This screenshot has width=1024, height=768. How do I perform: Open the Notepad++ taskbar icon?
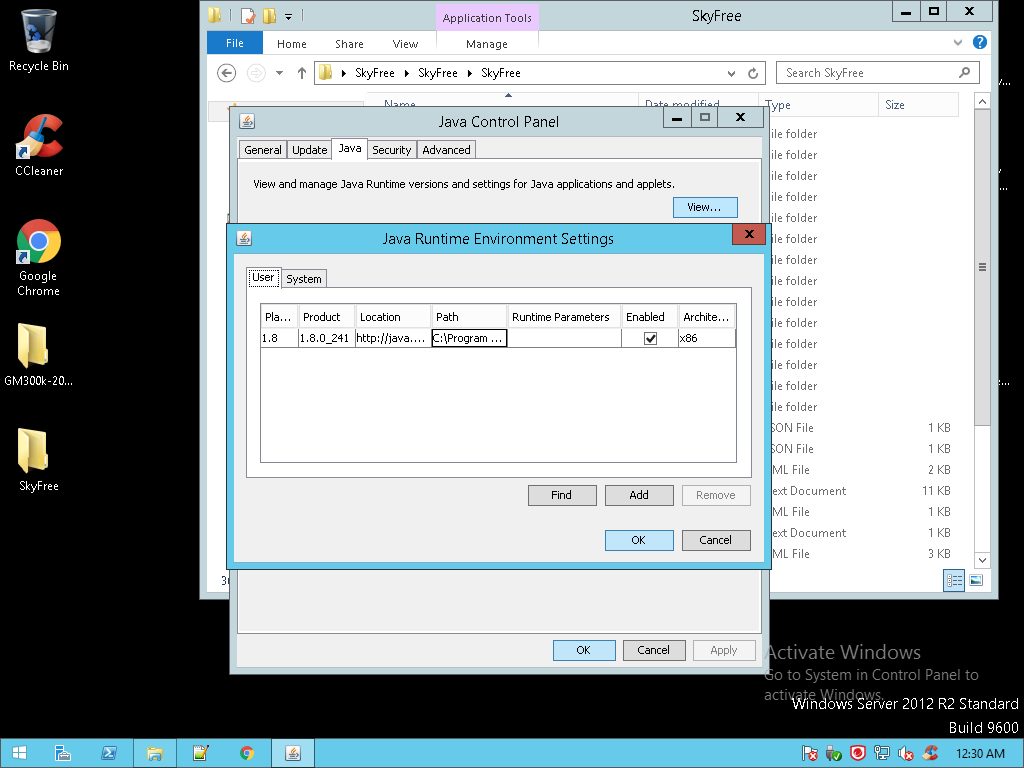200,753
